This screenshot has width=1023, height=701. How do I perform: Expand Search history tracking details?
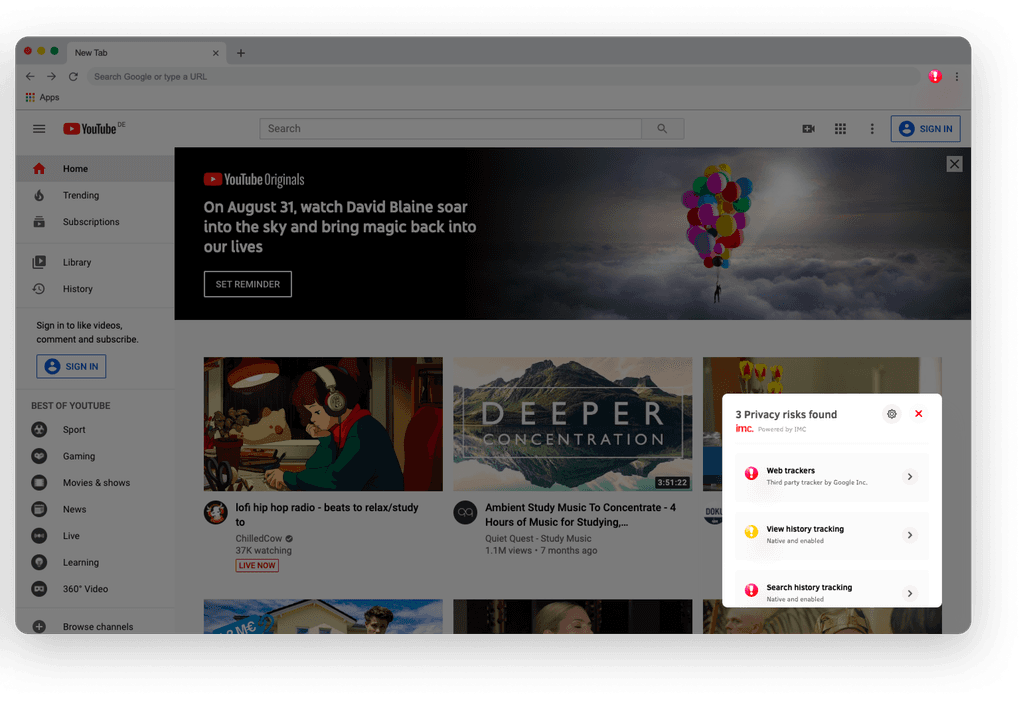tap(909, 593)
